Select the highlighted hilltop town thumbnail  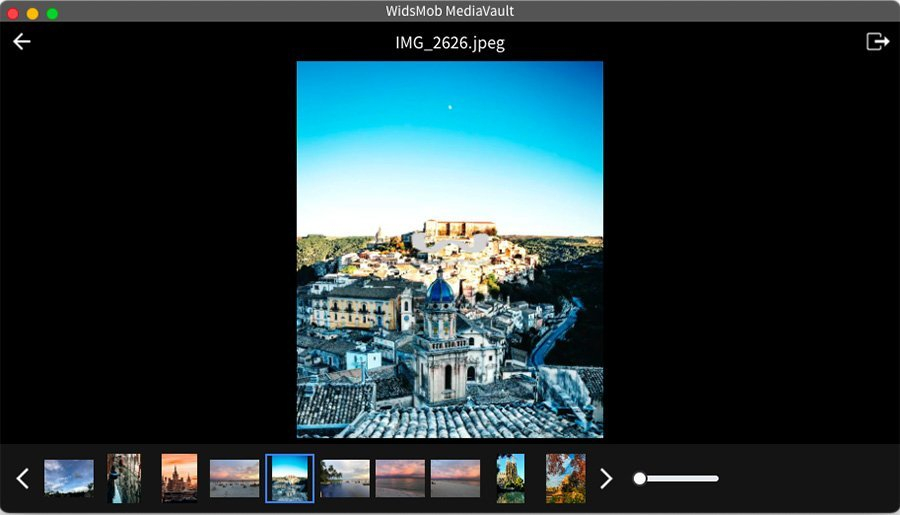point(290,478)
